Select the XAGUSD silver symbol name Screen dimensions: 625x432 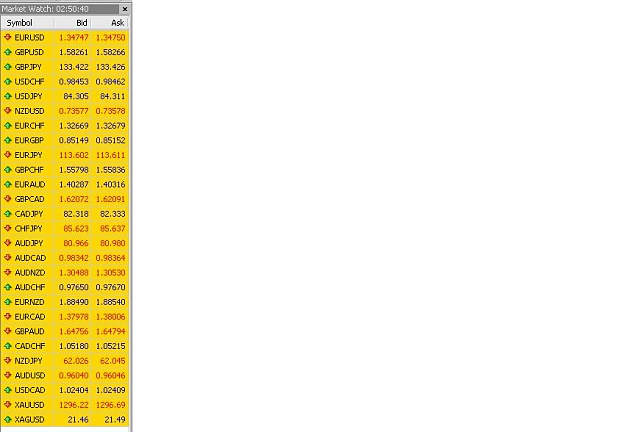click(x=29, y=420)
